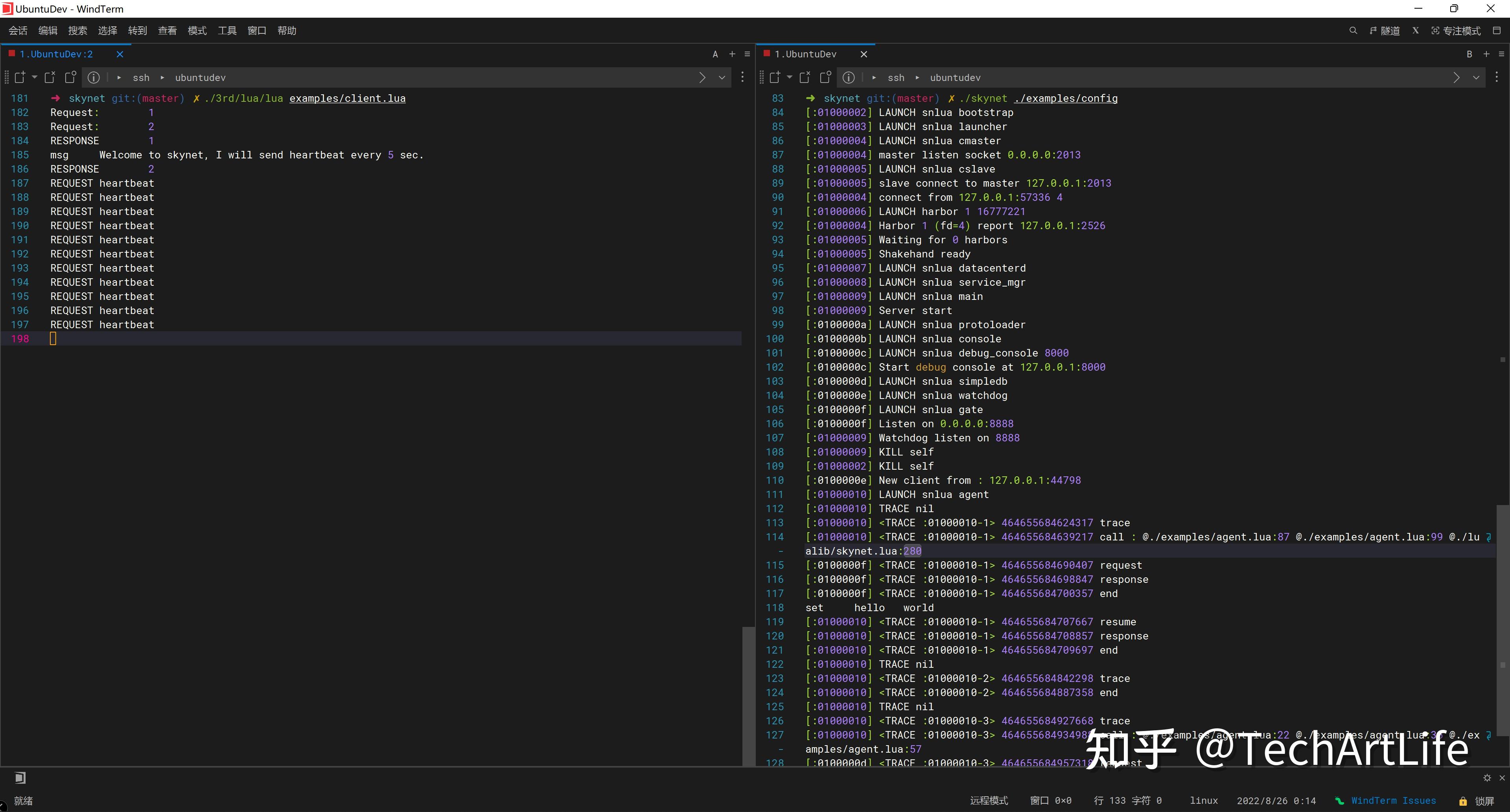The width and height of the screenshot is (1510, 812).
Task: Open the 选择 menu
Action: [x=108, y=31]
